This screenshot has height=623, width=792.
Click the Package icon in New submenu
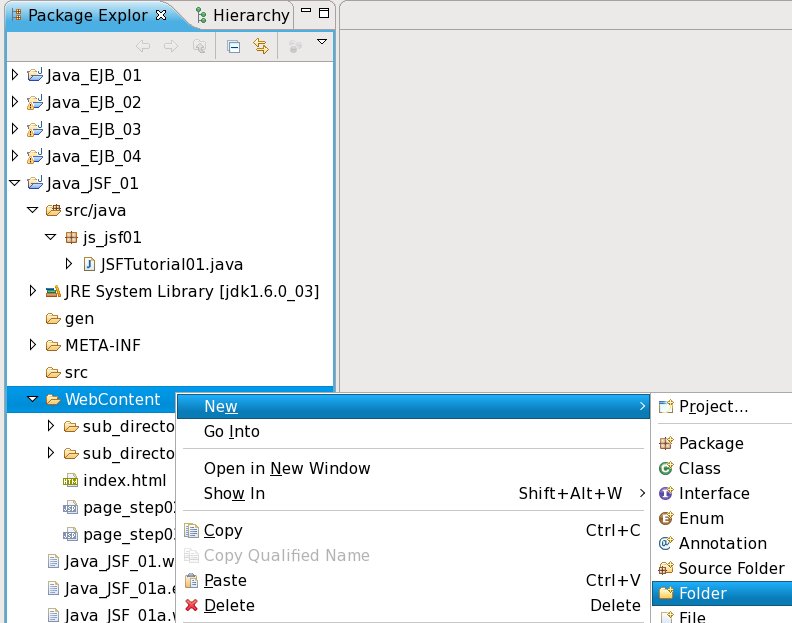(666, 443)
